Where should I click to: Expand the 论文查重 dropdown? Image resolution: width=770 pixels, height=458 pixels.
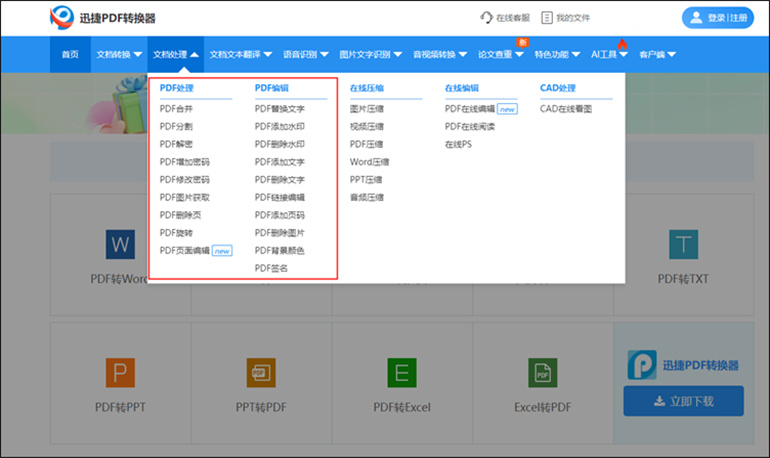pos(501,54)
